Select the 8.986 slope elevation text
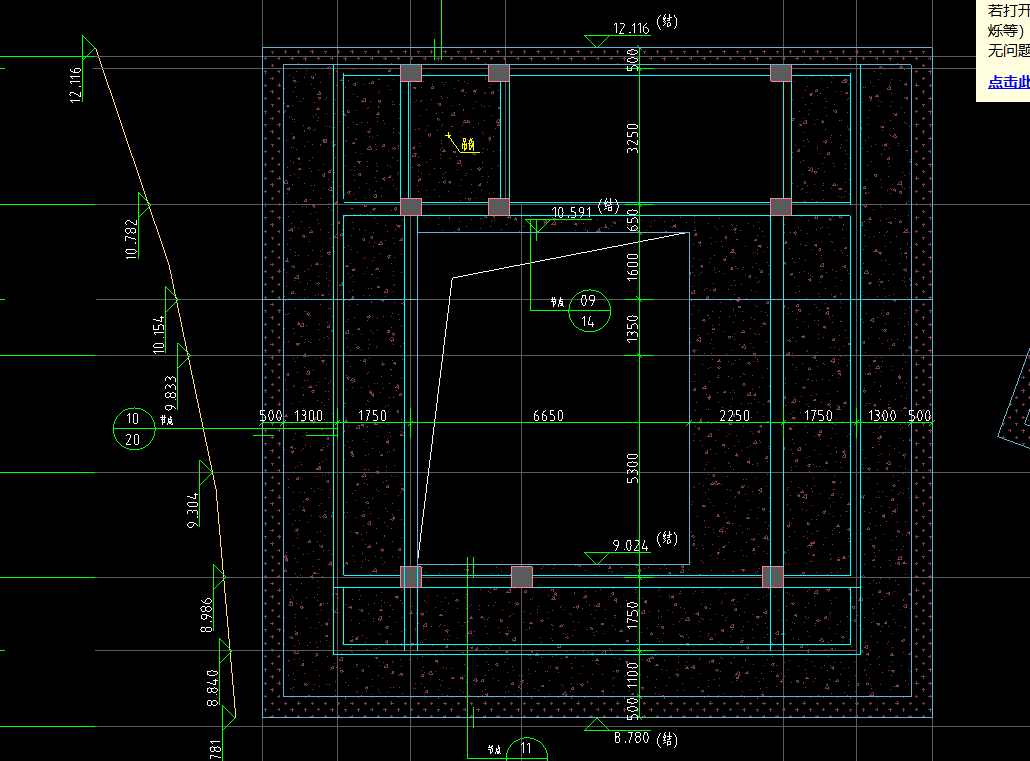1030x761 pixels. [x=206, y=614]
